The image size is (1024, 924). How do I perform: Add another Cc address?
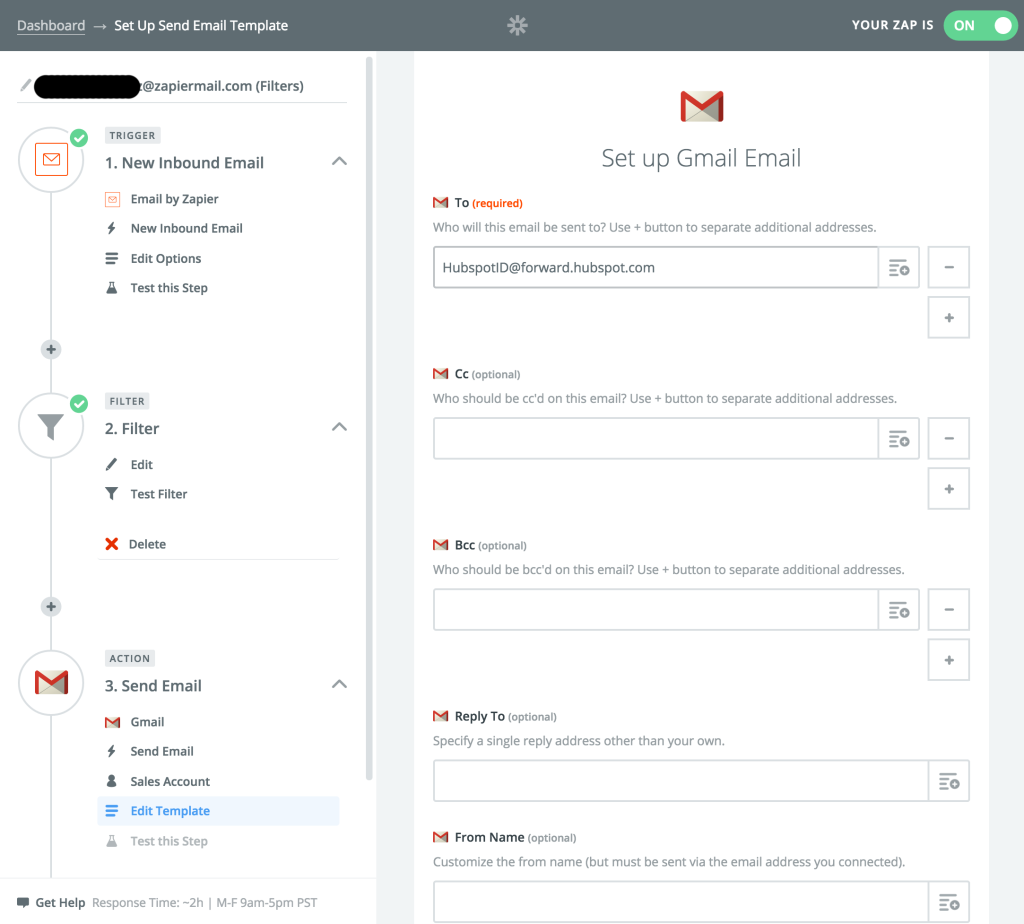[948, 488]
